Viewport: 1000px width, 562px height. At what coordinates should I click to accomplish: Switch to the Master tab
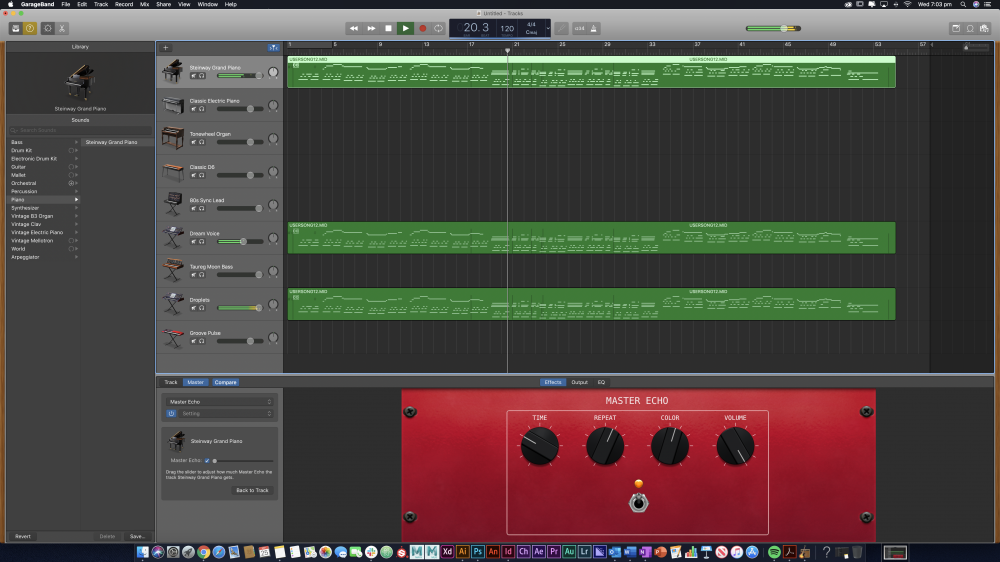click(x=195, y=382)
